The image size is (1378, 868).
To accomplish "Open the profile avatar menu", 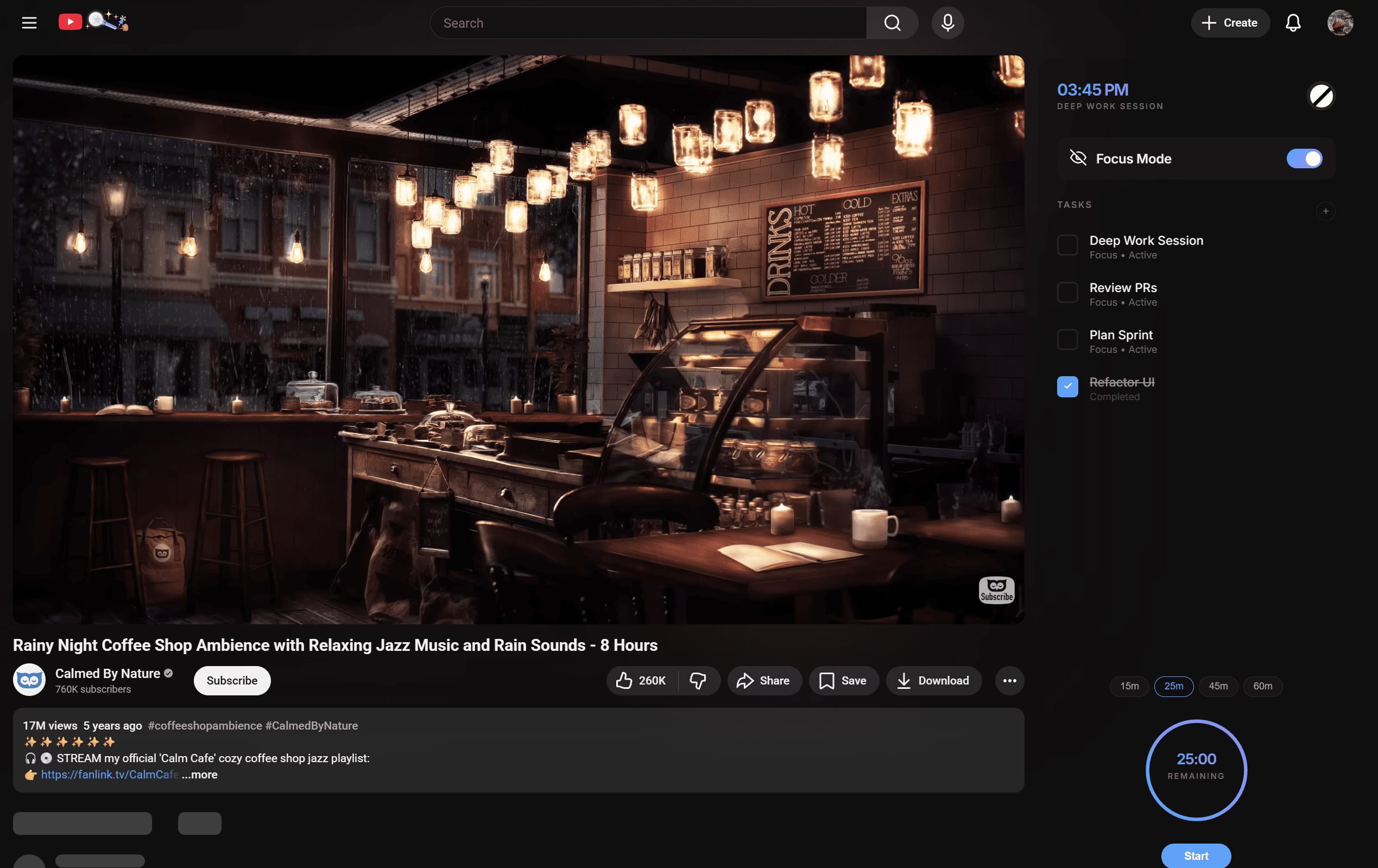I will click(x=1339, y=23).
